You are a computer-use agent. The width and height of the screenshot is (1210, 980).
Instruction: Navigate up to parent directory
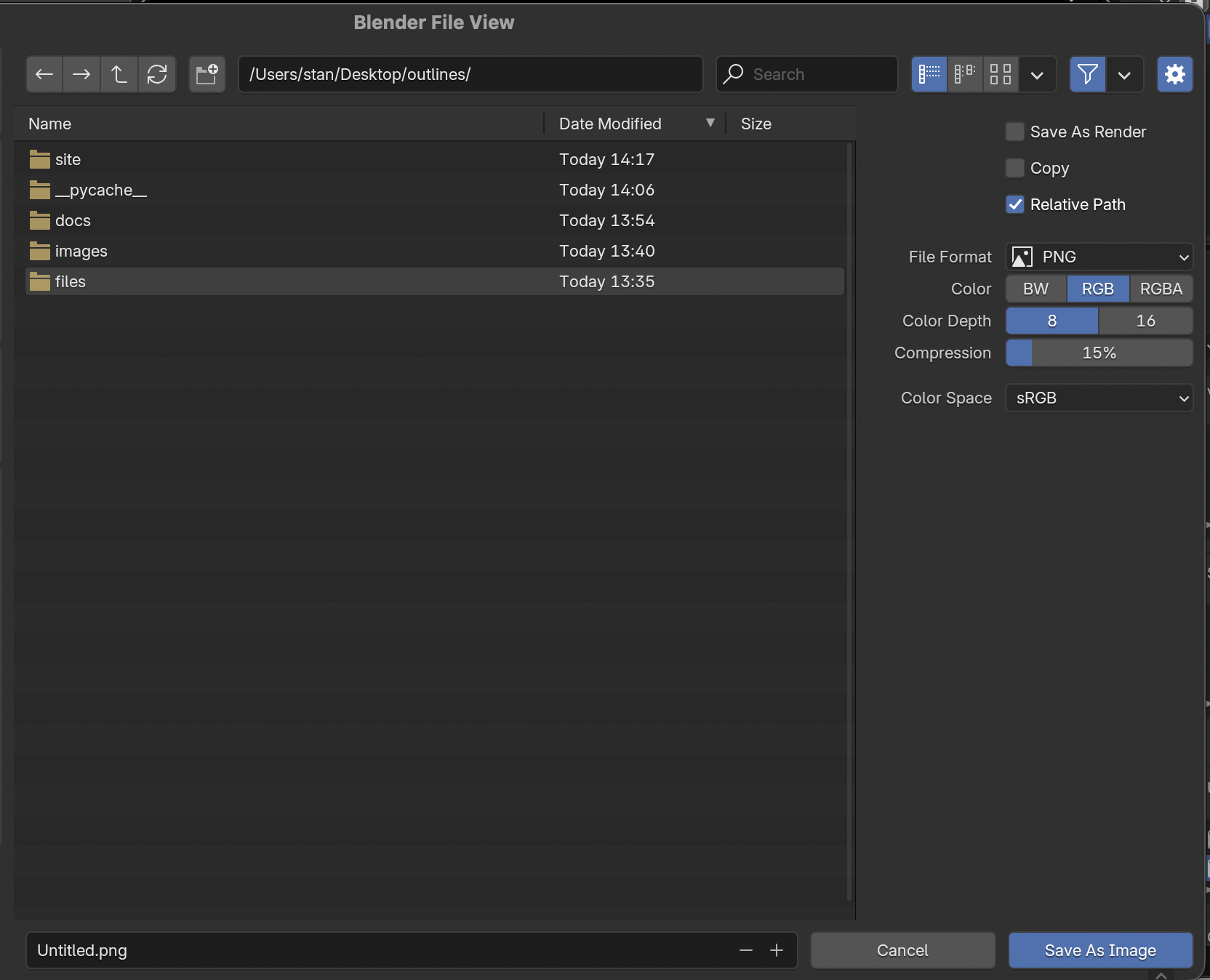pyautogui.click(x=119, y=74)
